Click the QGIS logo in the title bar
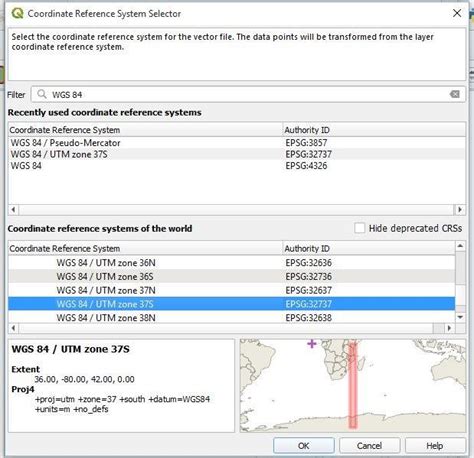This screenshot has width=474, height=458. point(17,13)
